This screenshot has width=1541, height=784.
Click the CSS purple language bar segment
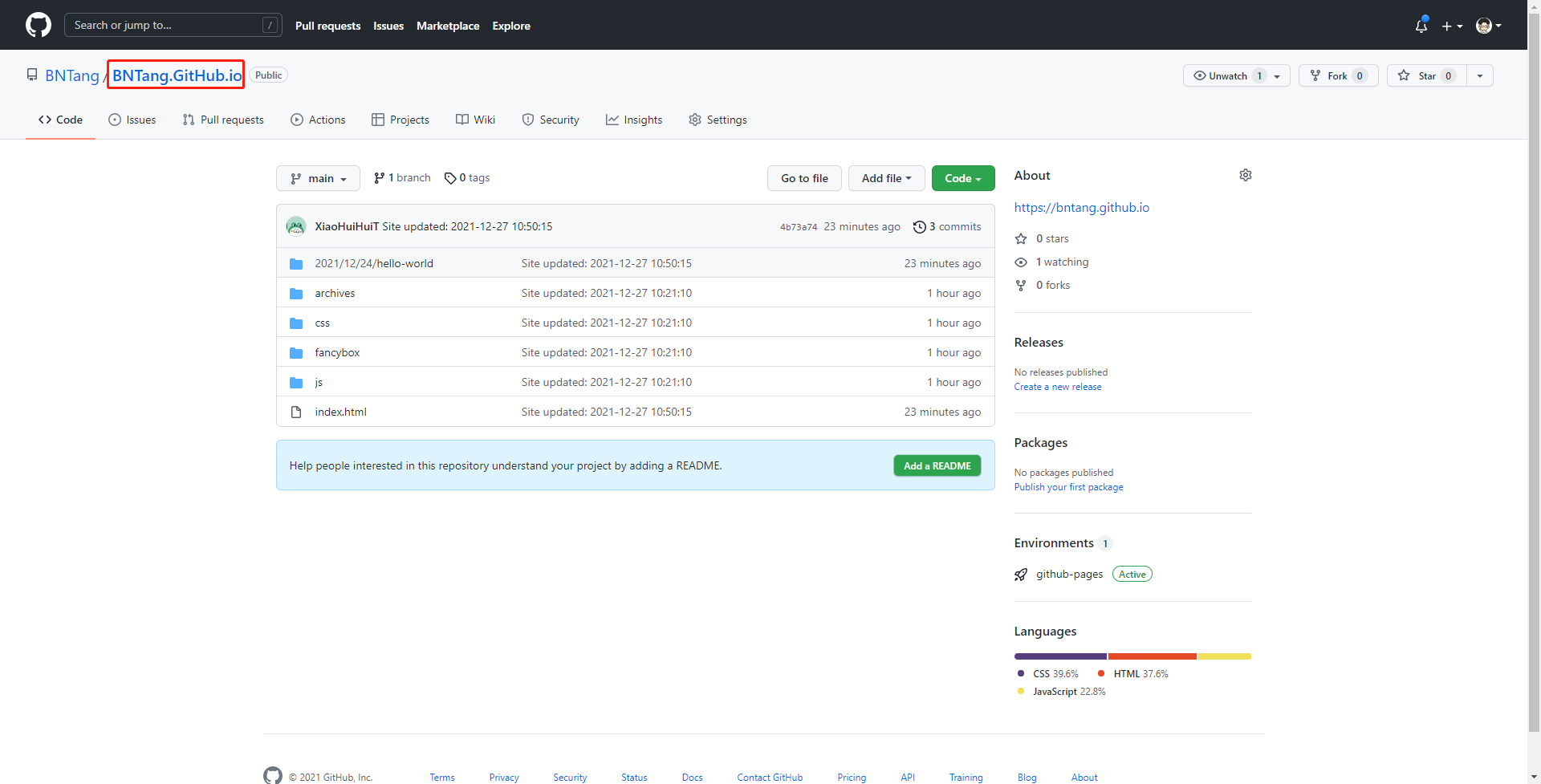(x=1060, y=656)
